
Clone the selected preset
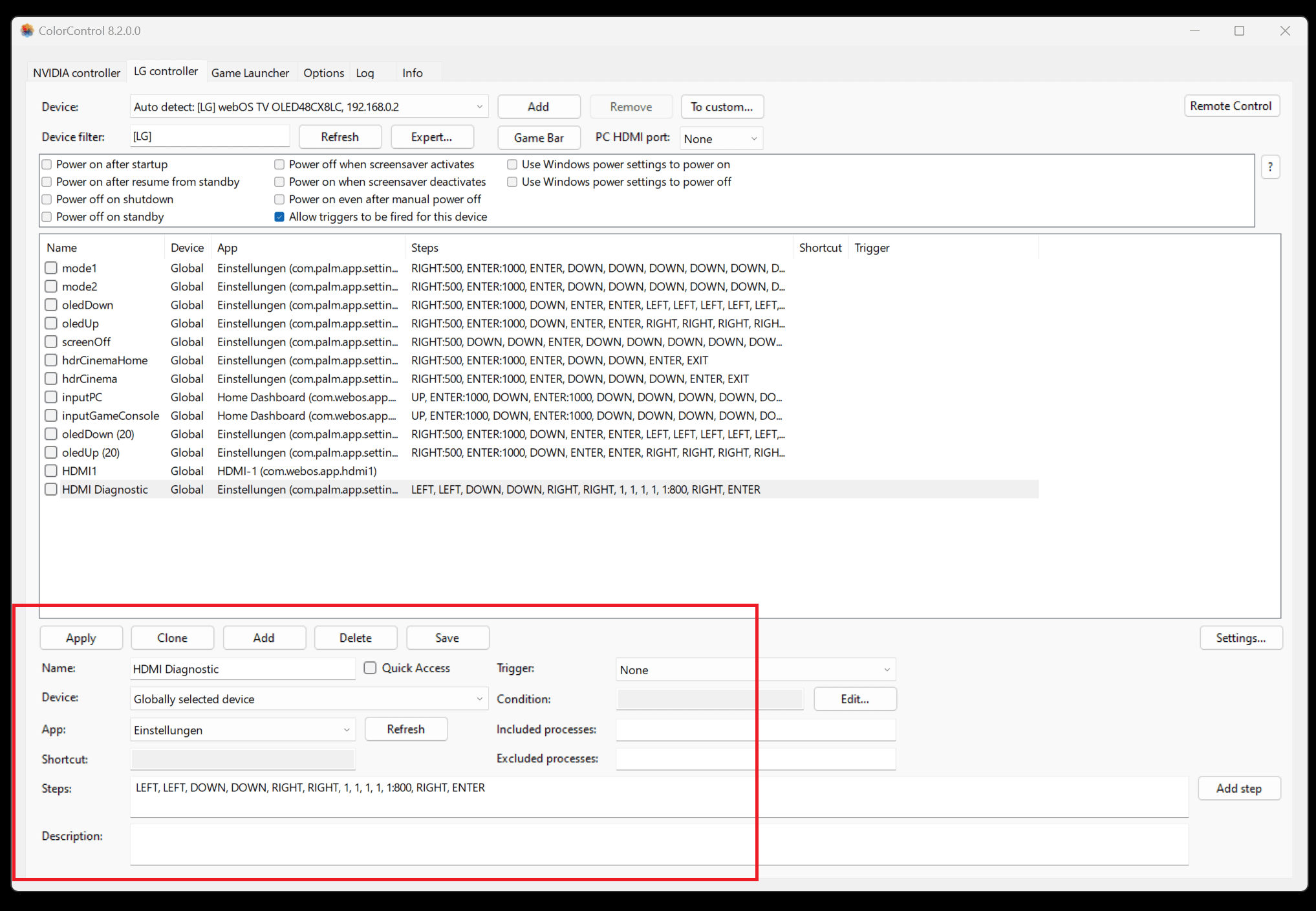point(173,638)
